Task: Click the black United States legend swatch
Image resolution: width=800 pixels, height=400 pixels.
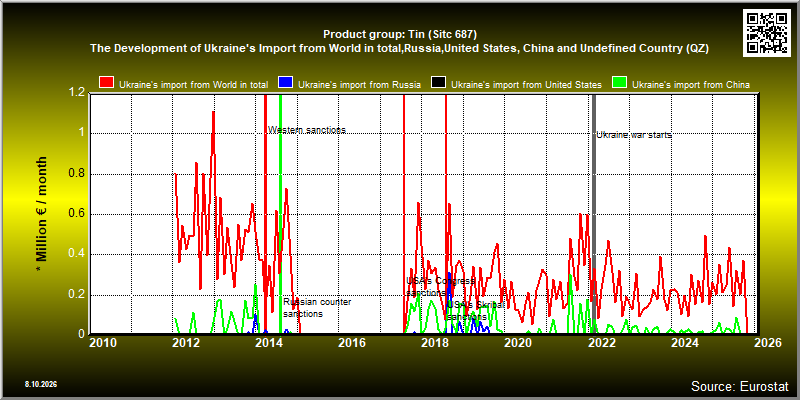Action: point(439,84)
